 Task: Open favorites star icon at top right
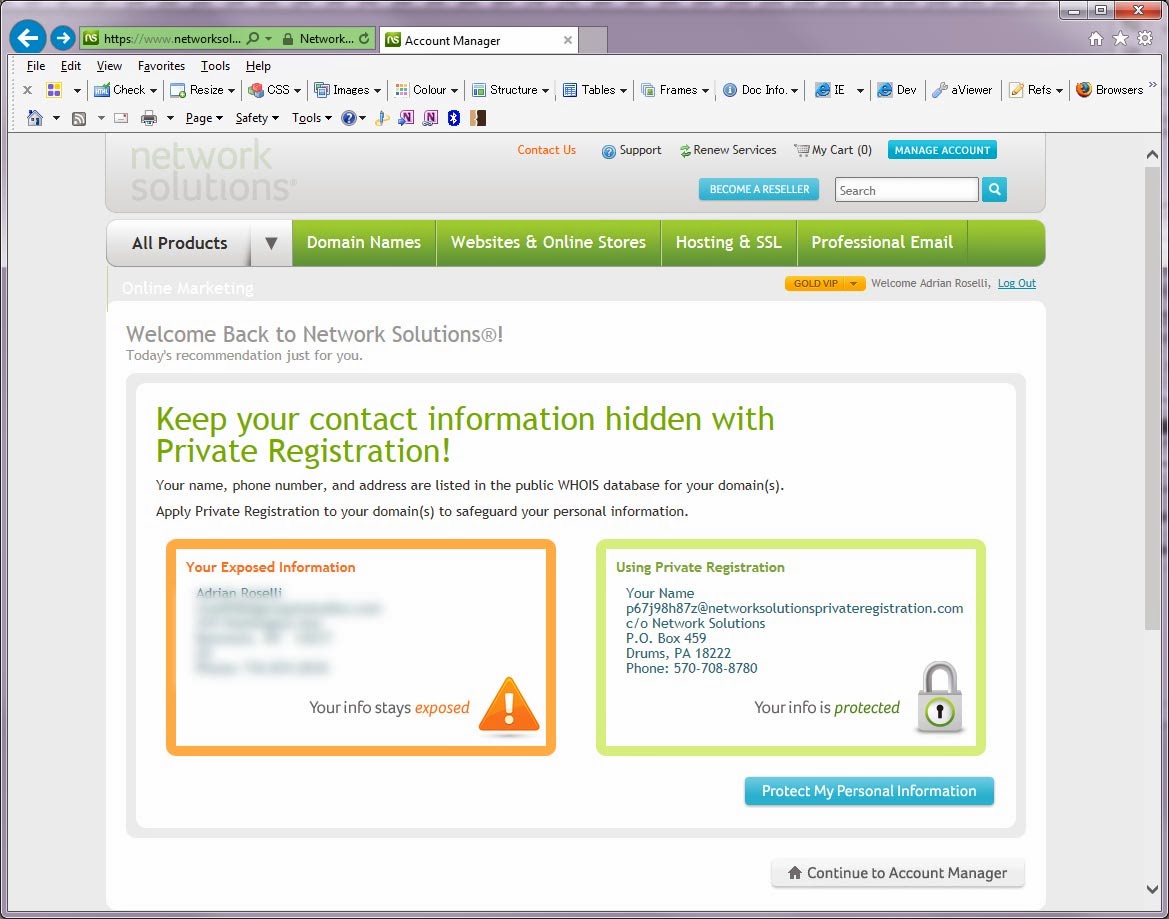(1120, 39)
